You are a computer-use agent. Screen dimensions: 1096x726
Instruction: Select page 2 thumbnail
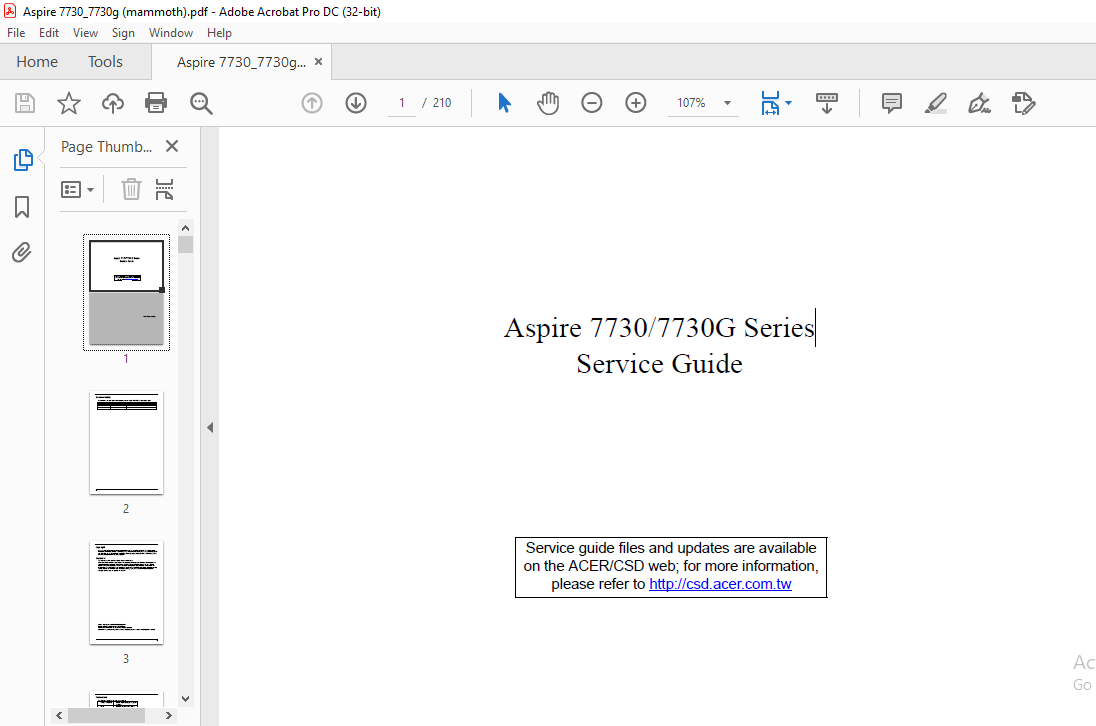127,442
